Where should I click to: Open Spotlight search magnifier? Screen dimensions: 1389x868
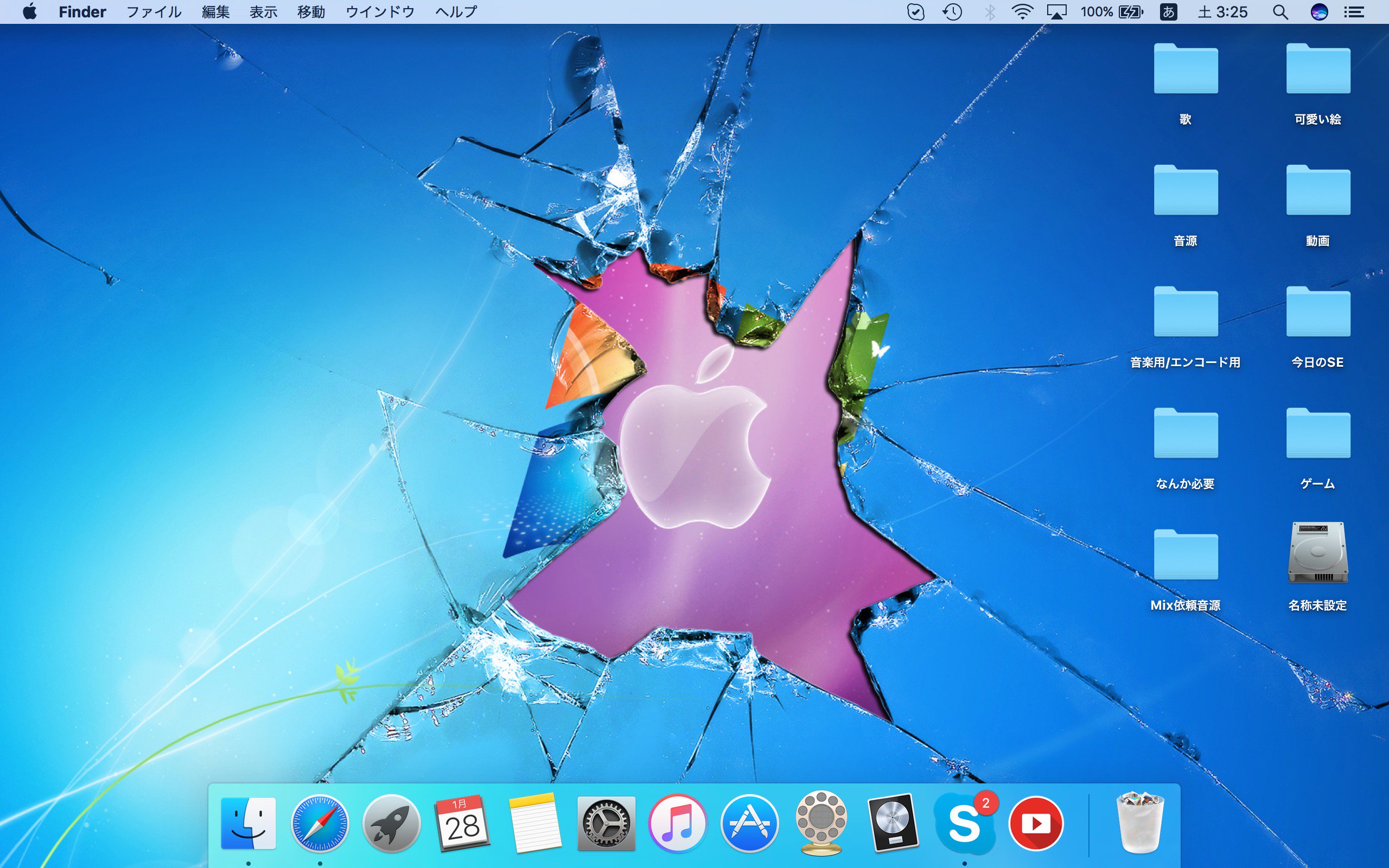tap(1280, 11)
